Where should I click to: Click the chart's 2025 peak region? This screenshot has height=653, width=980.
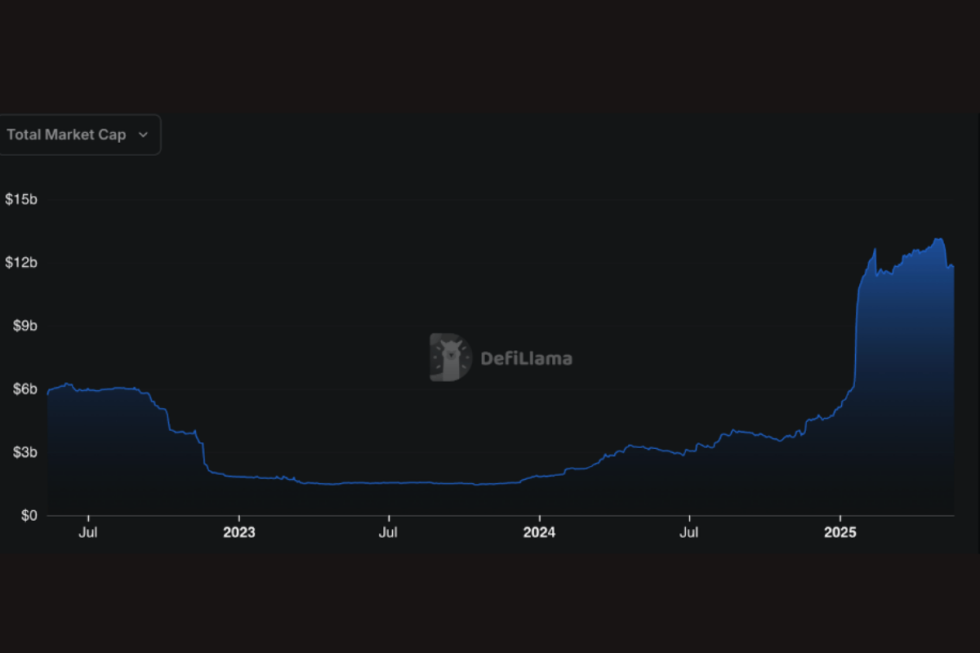pos(937,240)
